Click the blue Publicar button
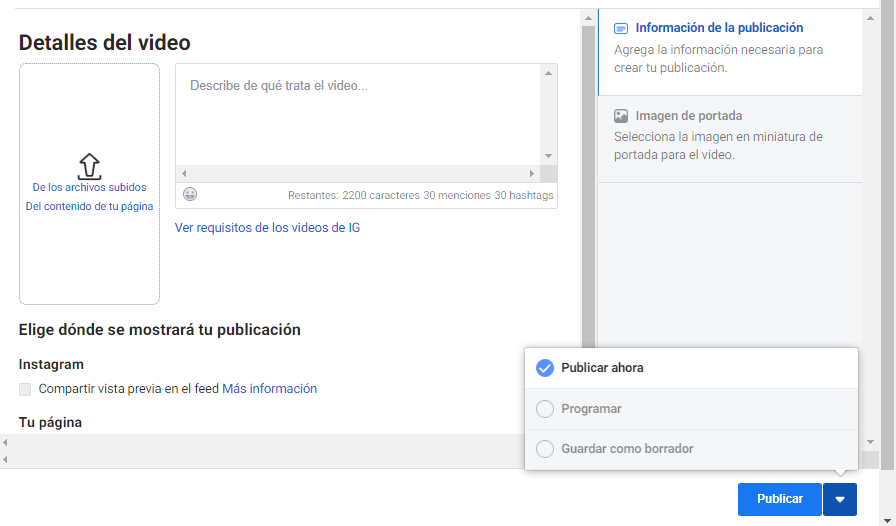This screenshot has width=896, height=526. (x=779, y=499)
